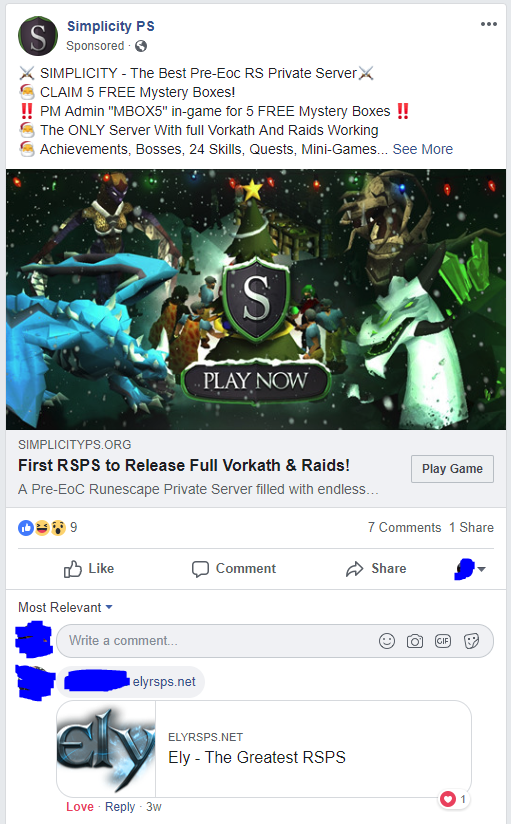The width and height of the screenshot is (511, 824).
Task: Attach a photo using camera icon
Action: (x=415, y=641)
